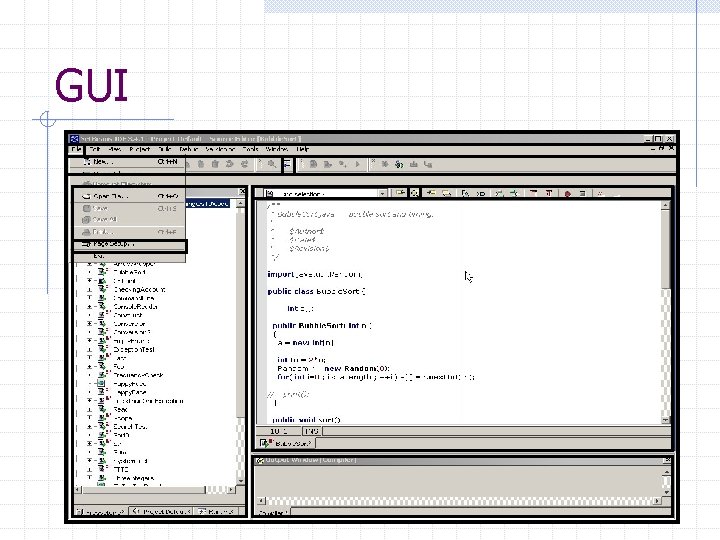The width and height of the screenshot is (720, 540).
Task: Switch to the Filesystems explorer tab
Action: point(101,512)
